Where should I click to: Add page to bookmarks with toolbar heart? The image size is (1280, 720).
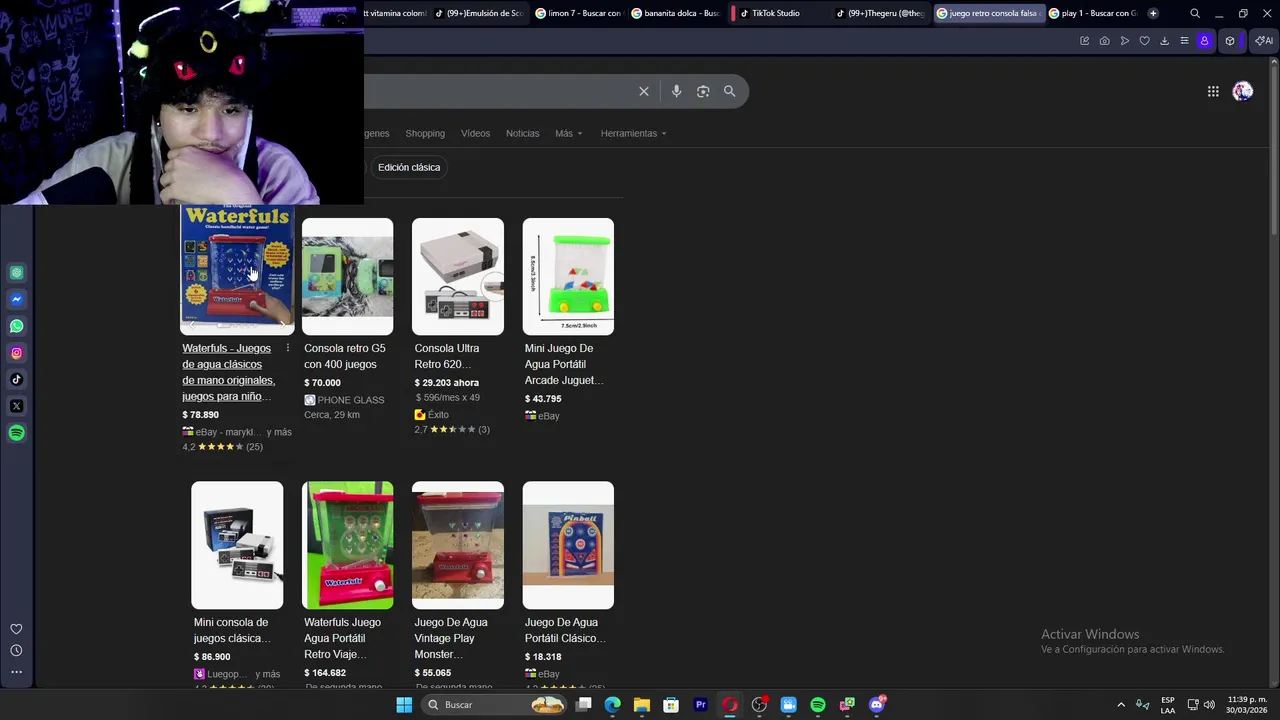[1144, 41]
